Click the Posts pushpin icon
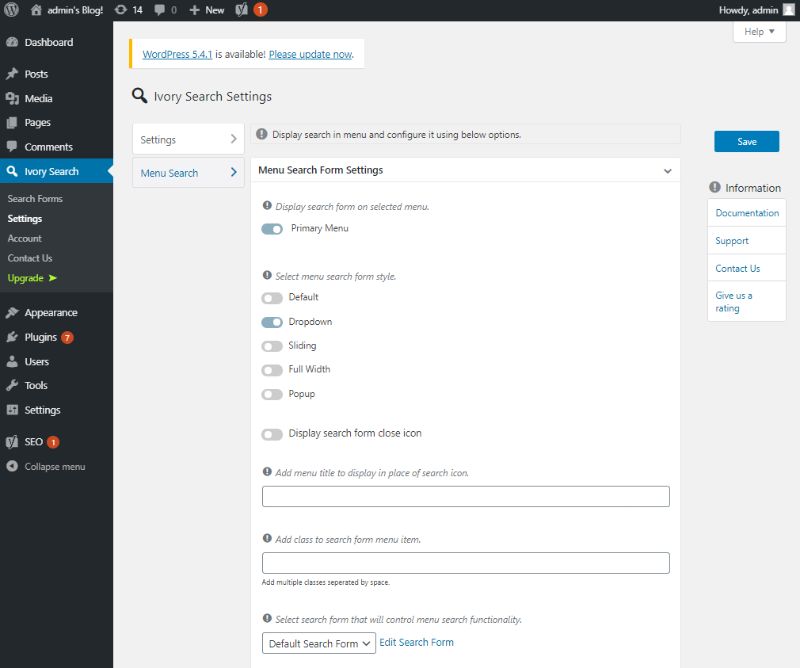 (12, 74)
